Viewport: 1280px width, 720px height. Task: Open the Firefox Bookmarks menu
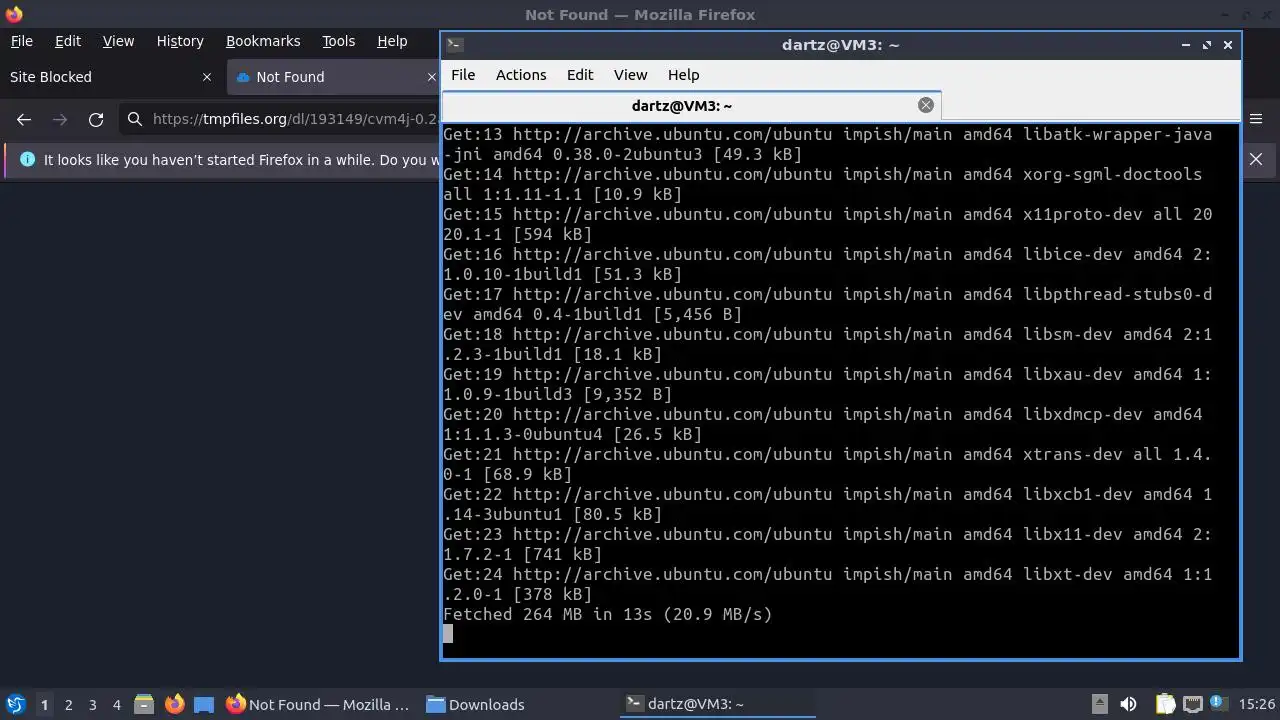click(263, 41)
